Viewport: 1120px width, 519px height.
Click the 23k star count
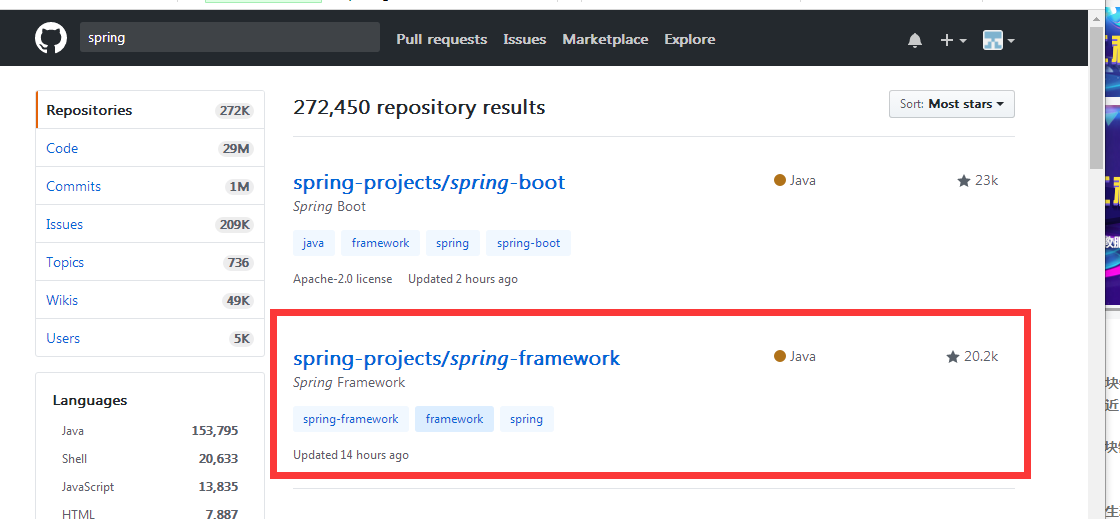tap(986, 181)
